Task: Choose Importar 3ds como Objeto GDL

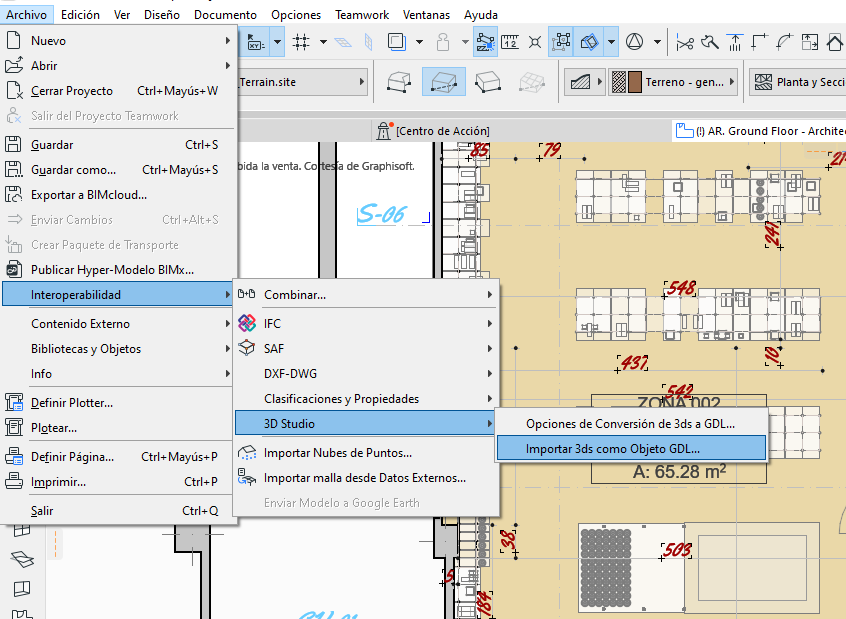Action: point(613,449)
